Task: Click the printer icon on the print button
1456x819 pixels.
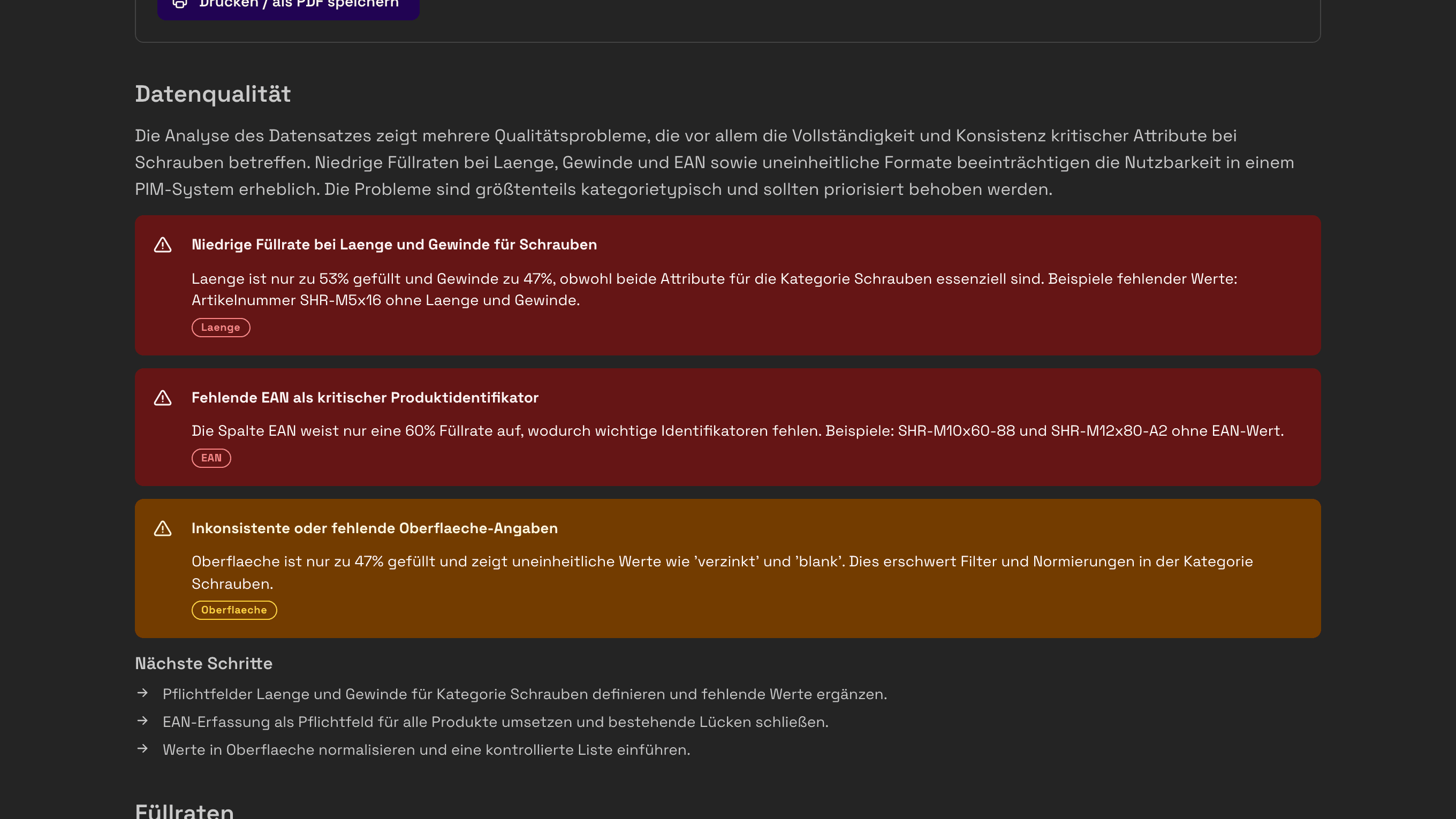Action: tap(180, 3)
